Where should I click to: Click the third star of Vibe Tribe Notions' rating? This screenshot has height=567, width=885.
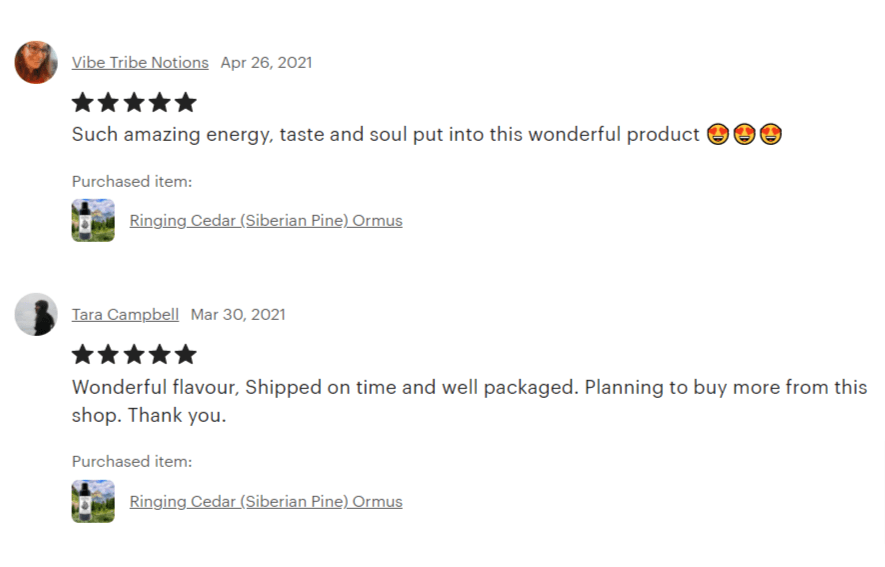pyautogui.click(x=134, y=102)
